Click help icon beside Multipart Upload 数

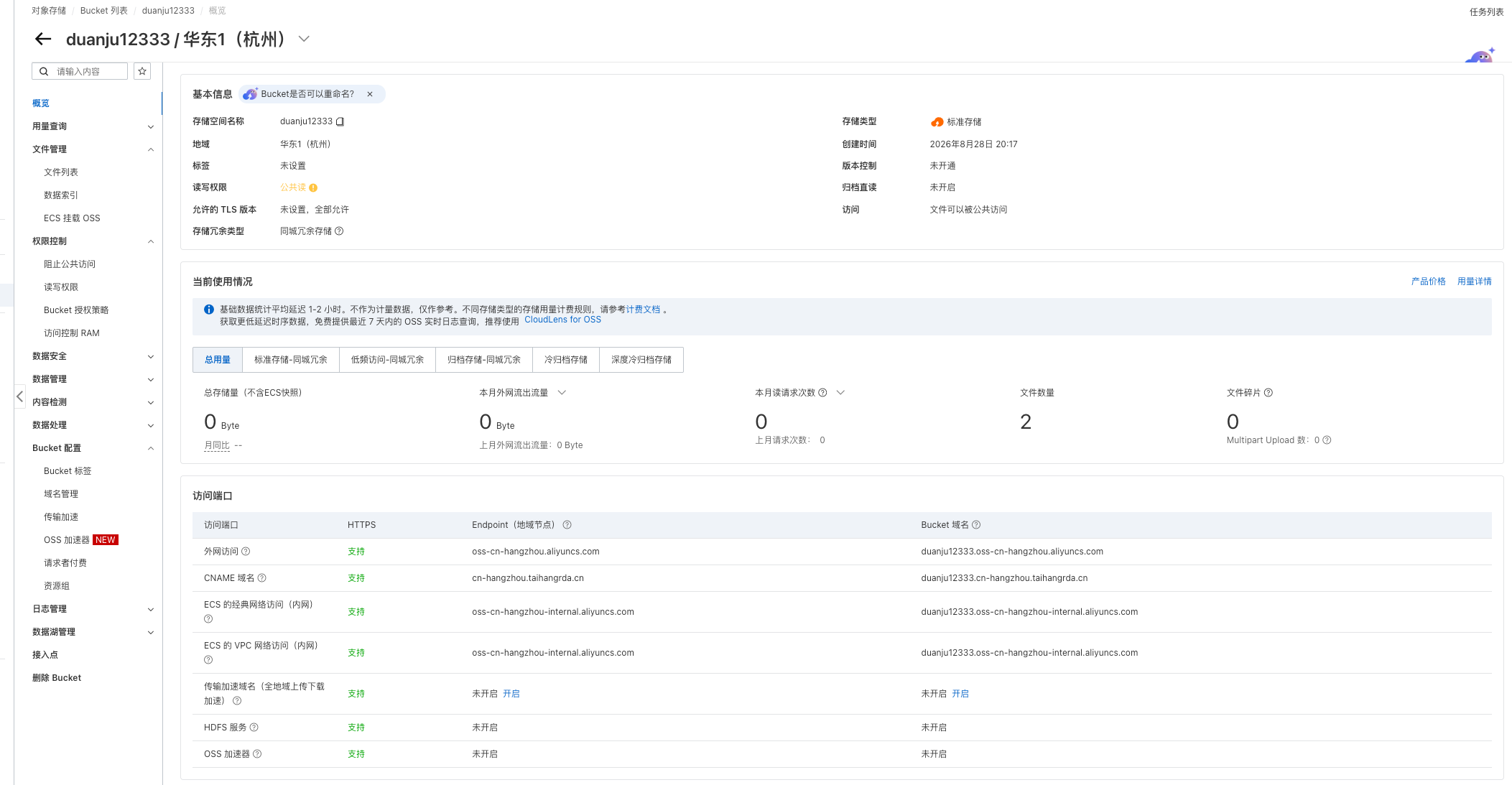click(x=1327, y=440)
